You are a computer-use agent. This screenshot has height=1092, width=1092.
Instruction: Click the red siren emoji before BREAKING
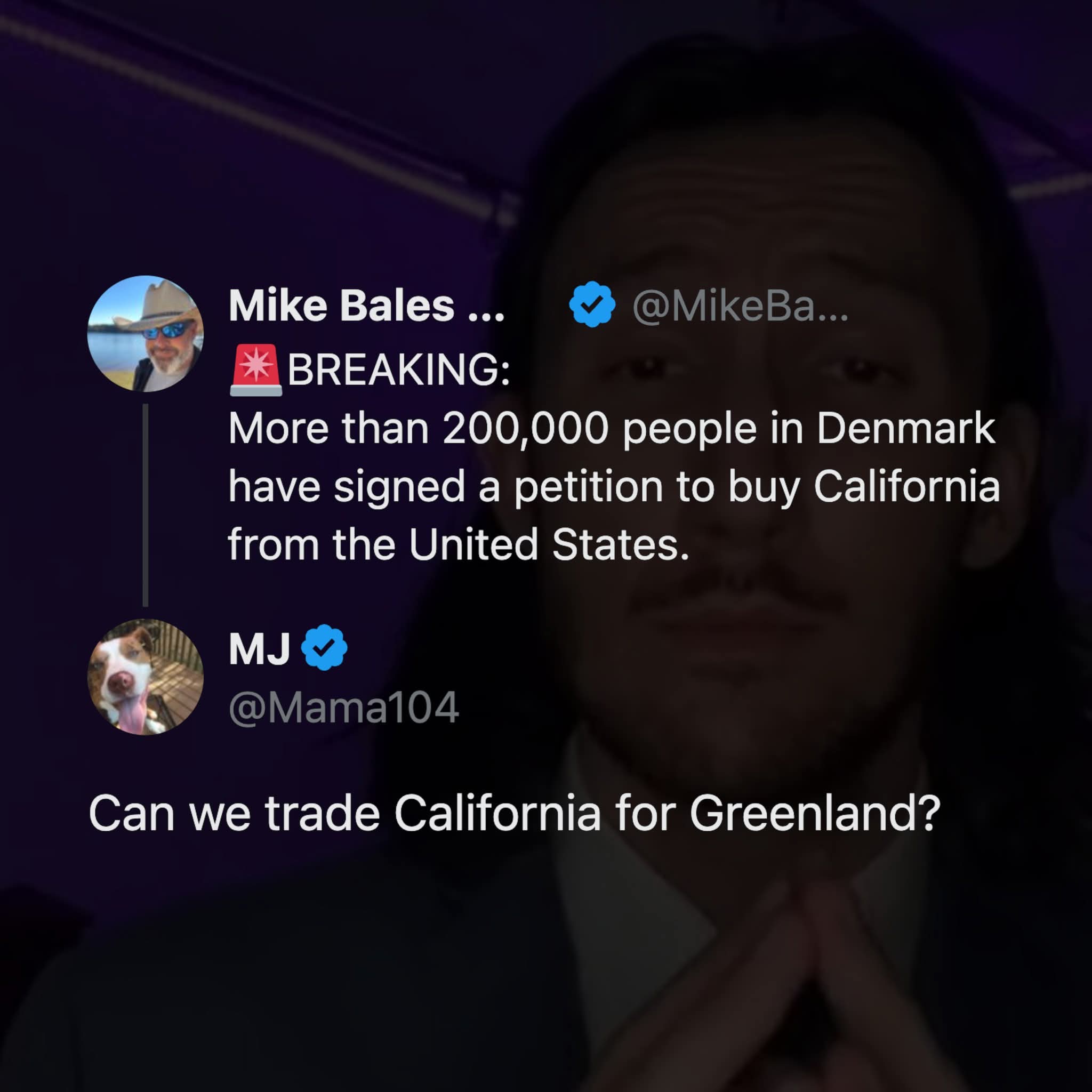tap(256, 370)
